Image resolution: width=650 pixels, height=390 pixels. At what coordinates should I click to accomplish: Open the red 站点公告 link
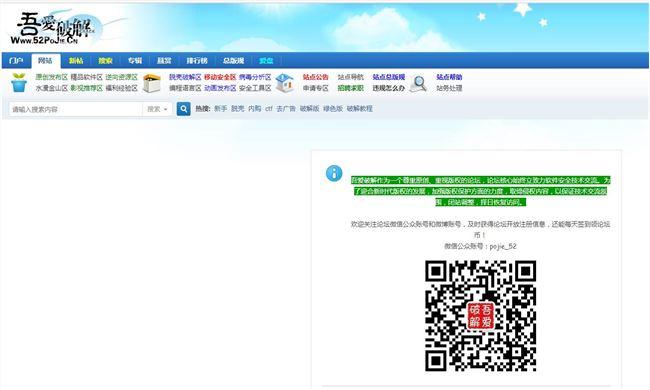(x=315, y=77)
